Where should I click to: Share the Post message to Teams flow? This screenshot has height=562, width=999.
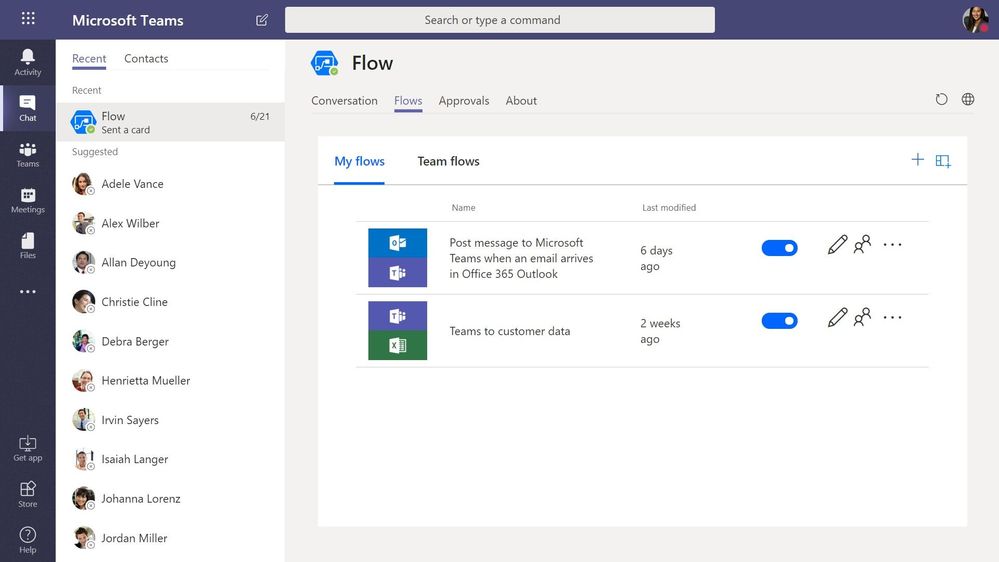(x=862, y=244)
